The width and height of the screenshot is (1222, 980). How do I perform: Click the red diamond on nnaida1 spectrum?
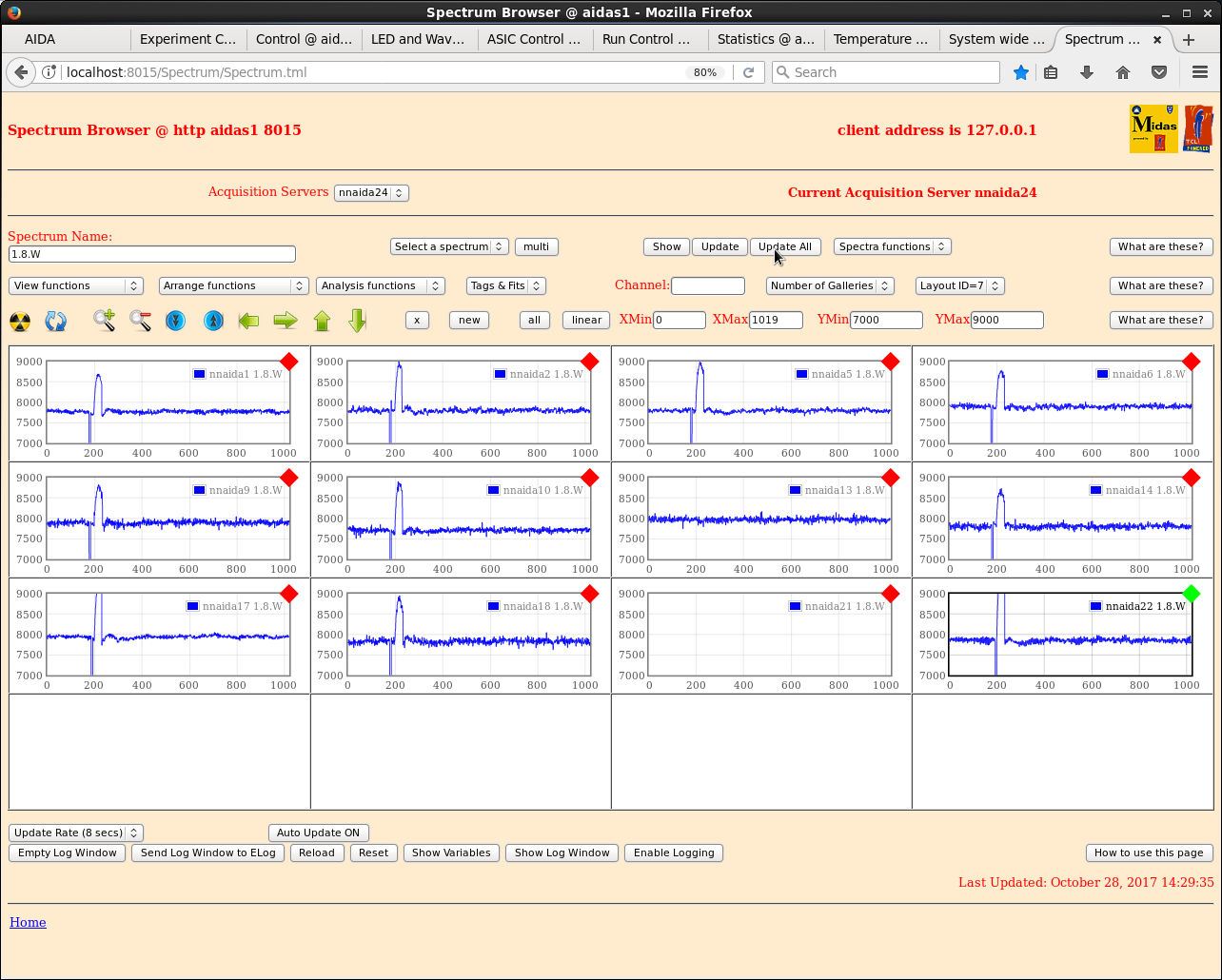click(x=289, y=362)
